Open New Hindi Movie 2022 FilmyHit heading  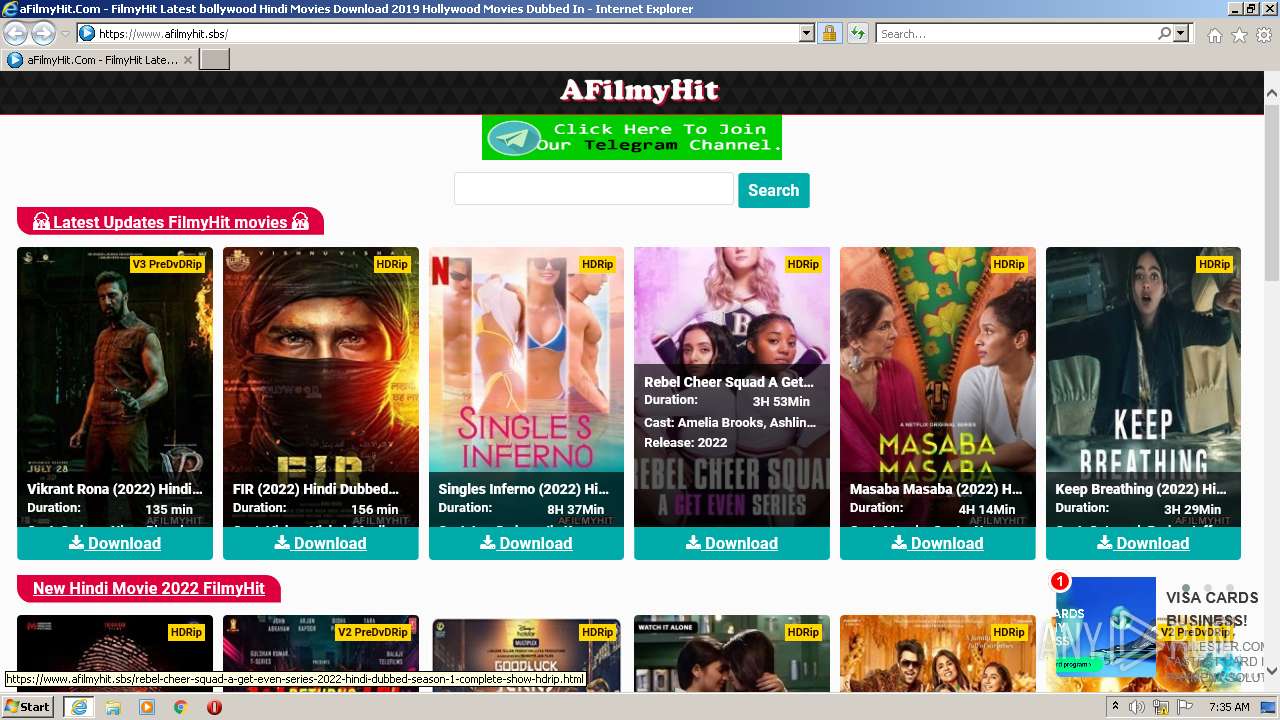point(149,588)
